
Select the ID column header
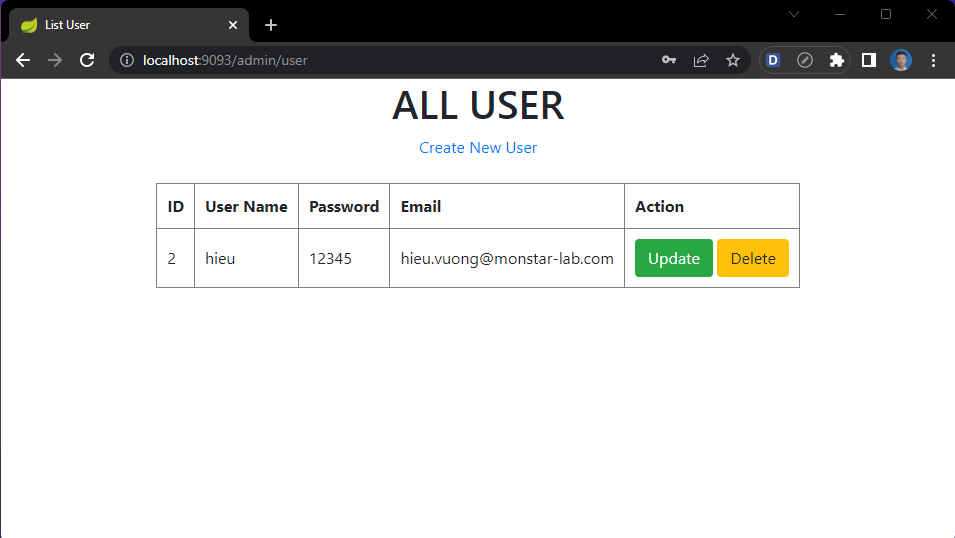coord(175,207)
